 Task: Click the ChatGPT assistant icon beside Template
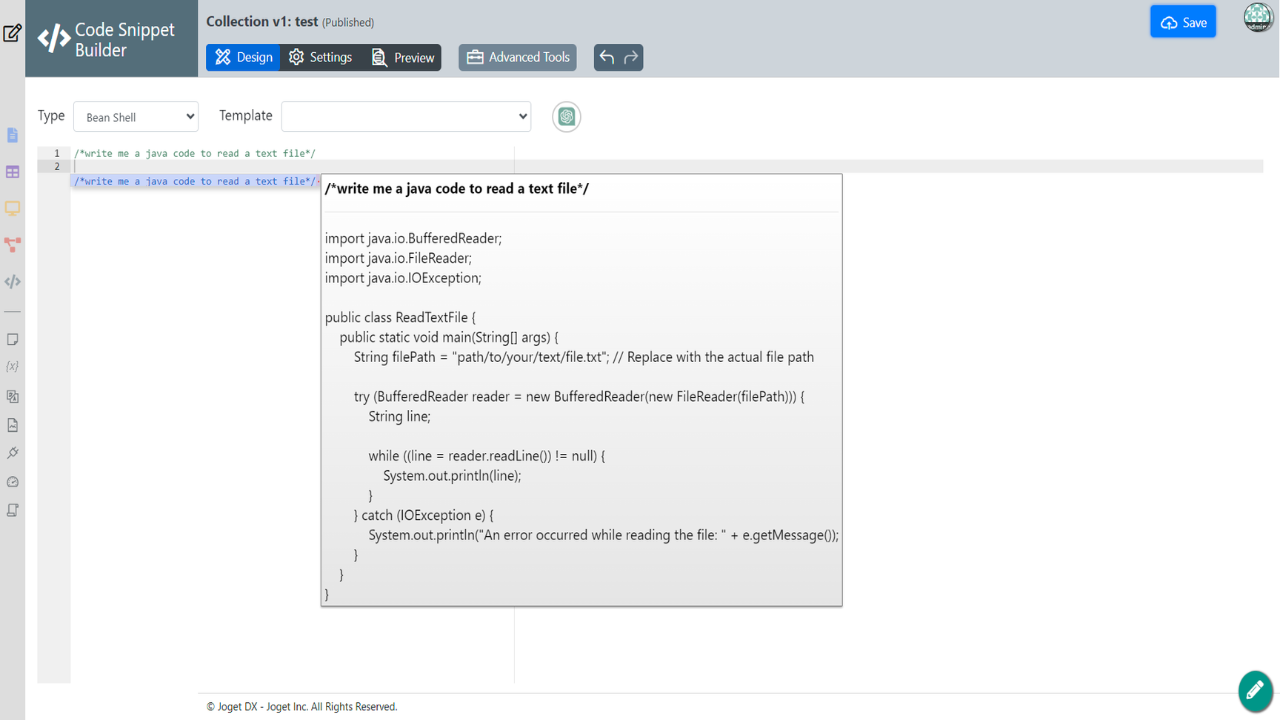click(567, 117)
